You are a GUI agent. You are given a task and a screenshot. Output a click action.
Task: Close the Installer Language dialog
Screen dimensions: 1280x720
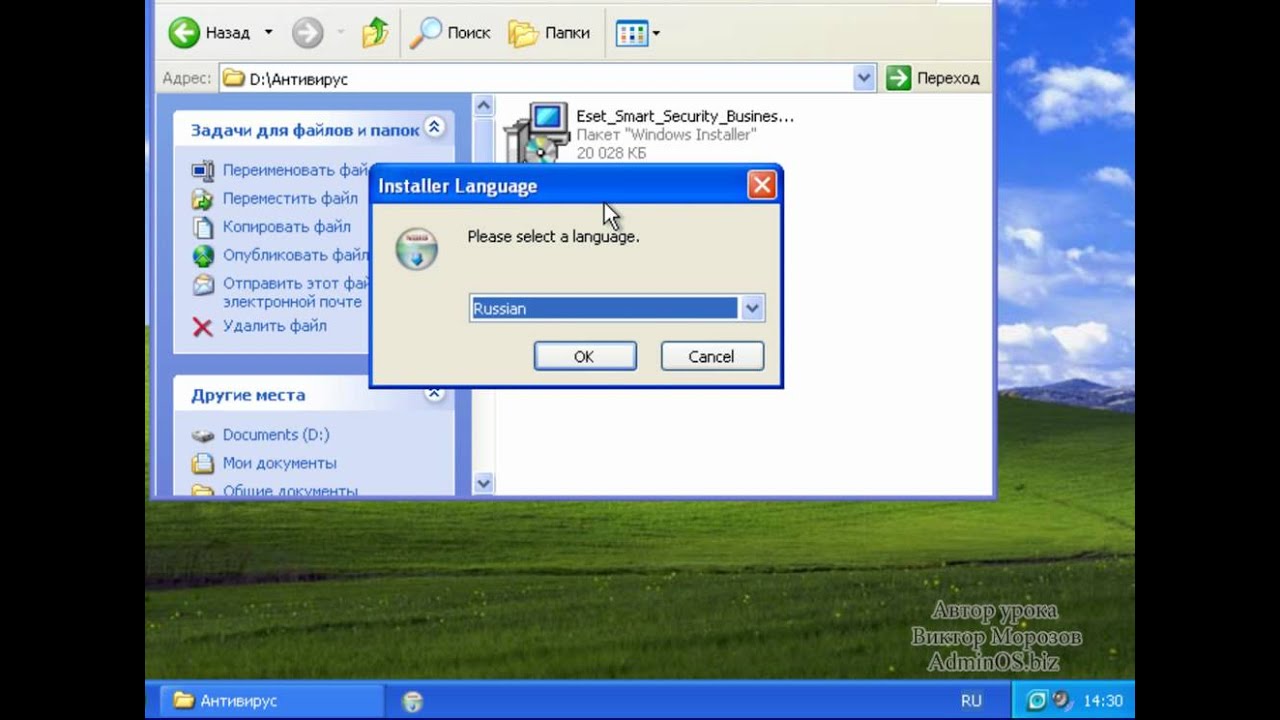[762, 185]
